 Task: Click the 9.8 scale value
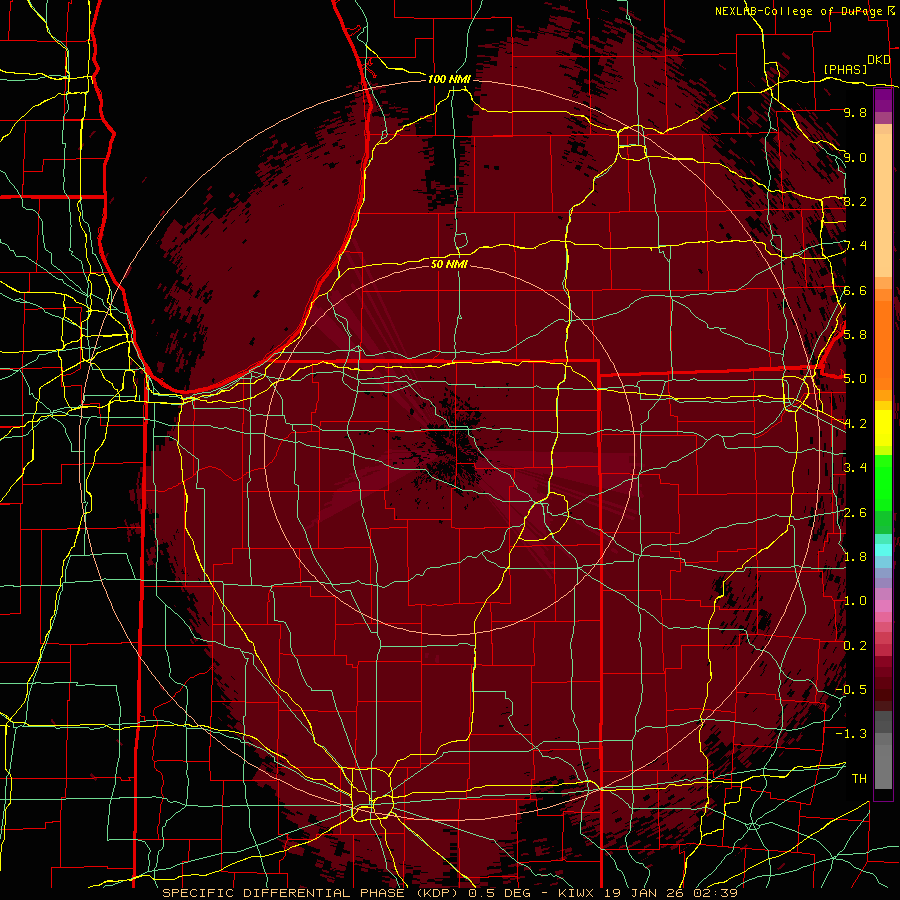(855, 112)
